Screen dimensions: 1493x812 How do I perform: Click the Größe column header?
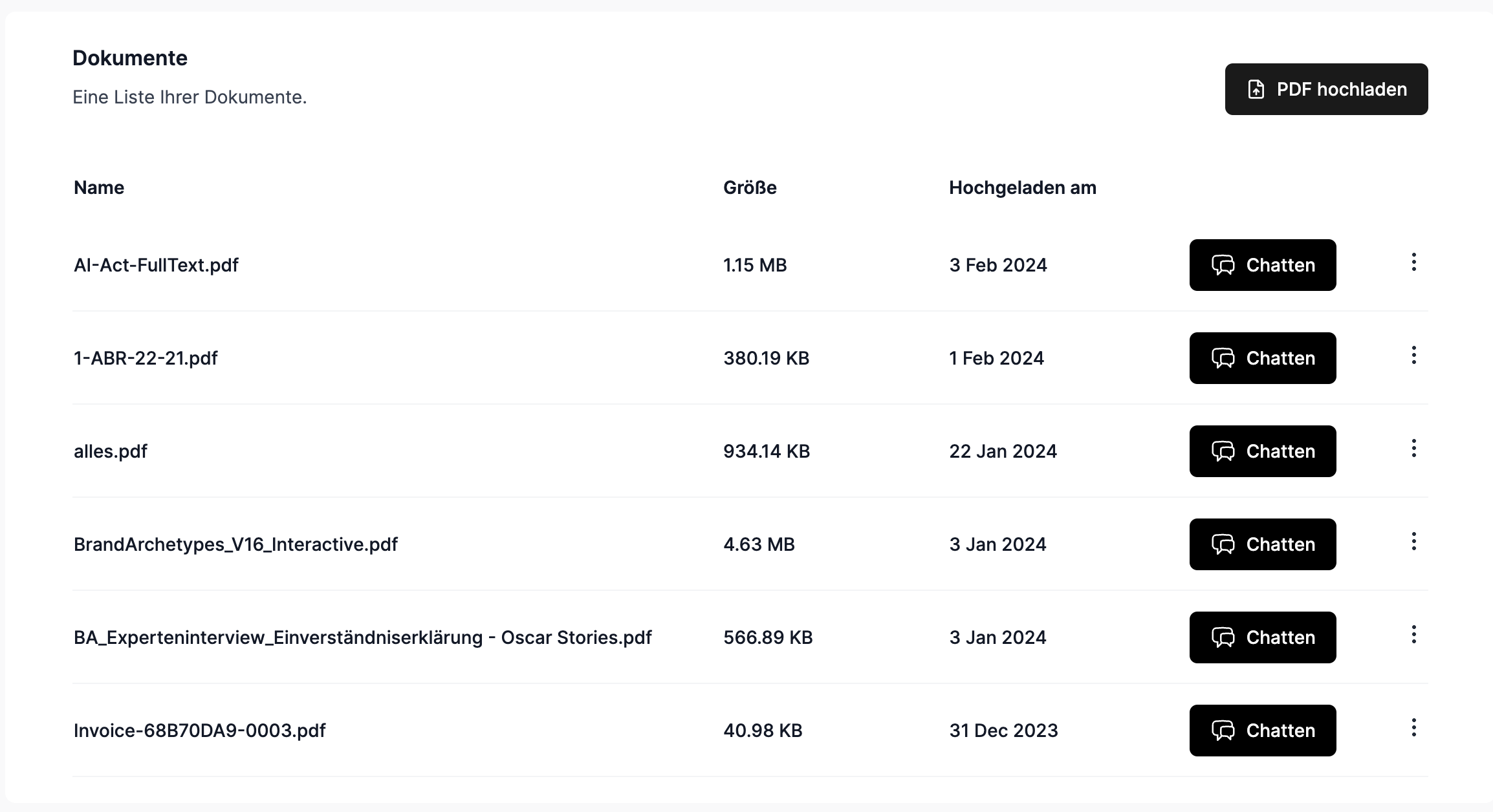pyautogui.click(x=750, y=187)
